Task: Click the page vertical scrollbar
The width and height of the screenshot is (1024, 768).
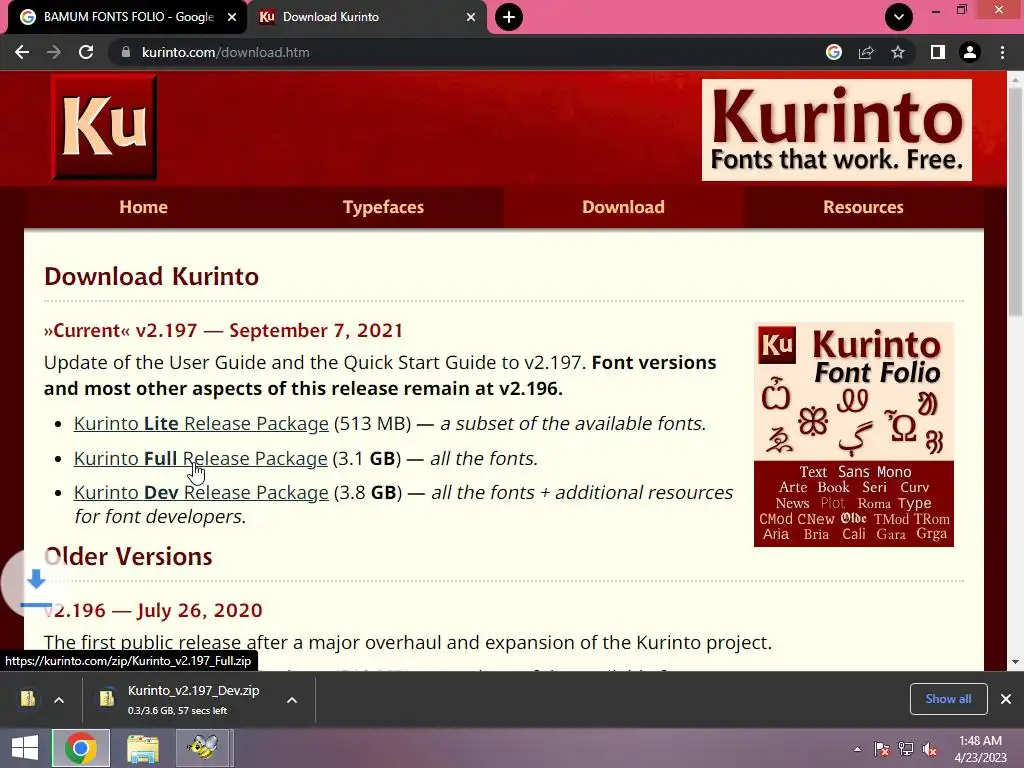Action: pyautogui.click(x=1015, y=202)
